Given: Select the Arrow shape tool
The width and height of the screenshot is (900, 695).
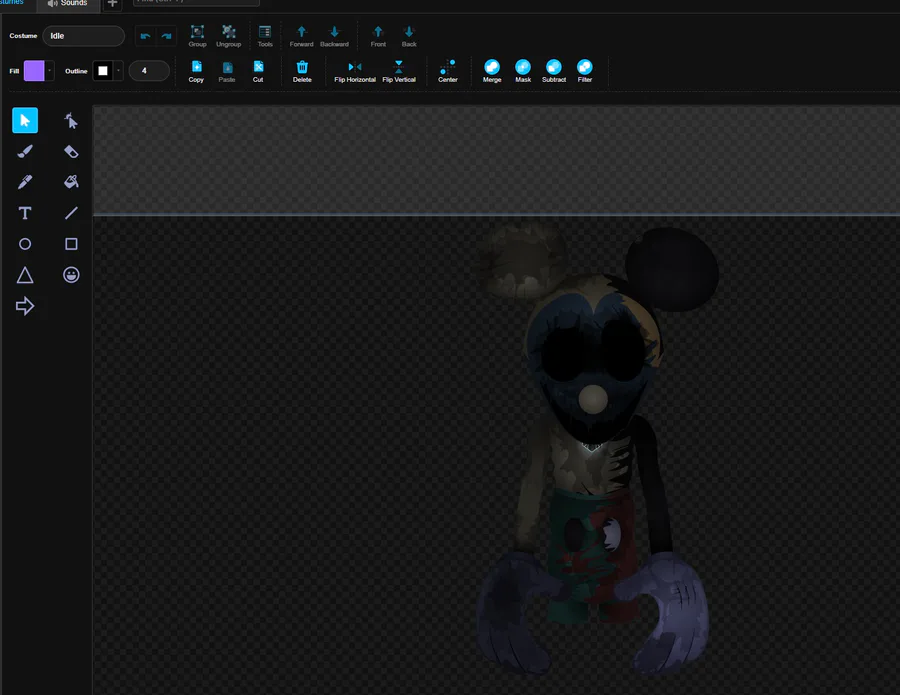Looking at the screenshot, I should (25, 306).
